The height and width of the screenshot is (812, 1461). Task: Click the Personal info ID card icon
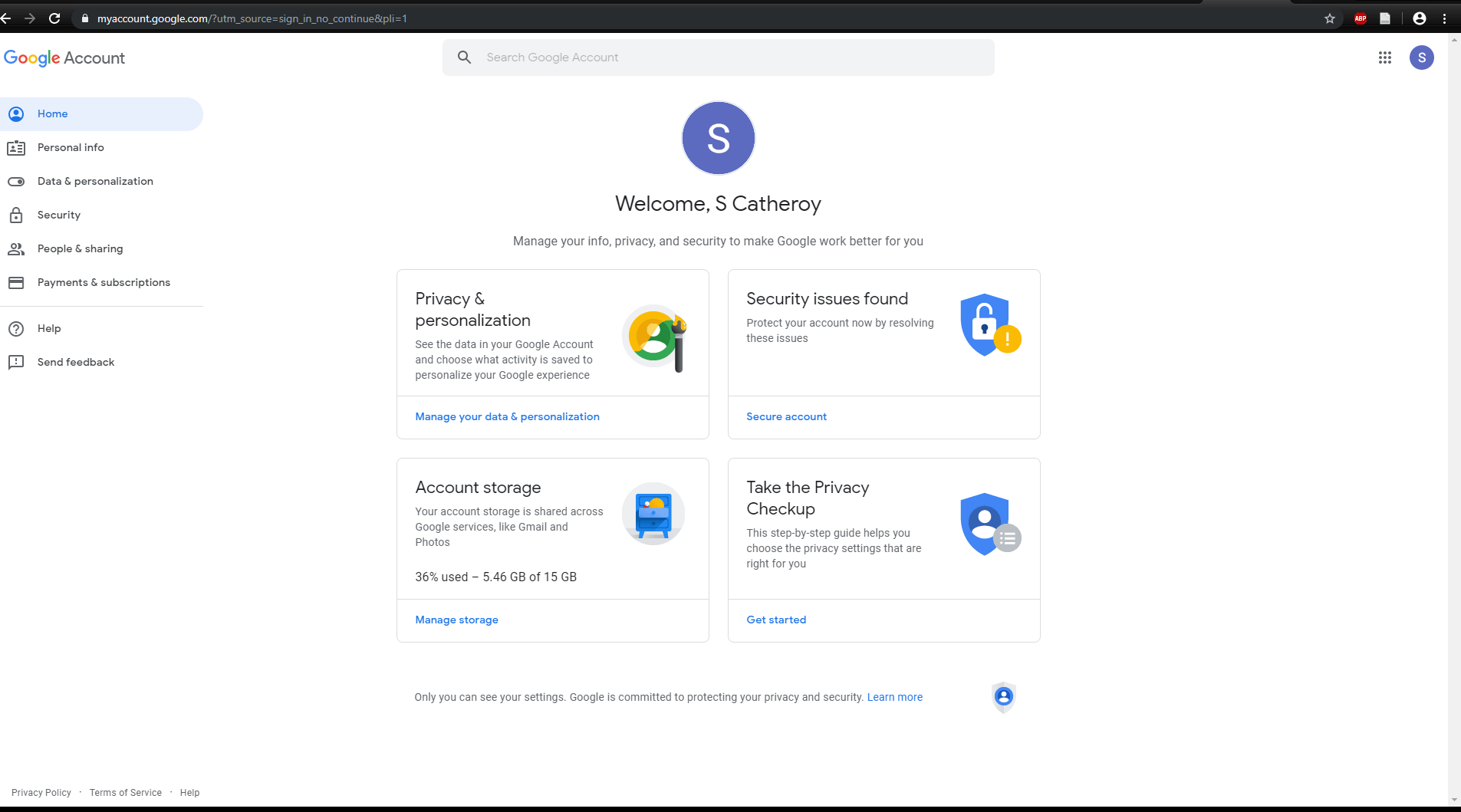(x=16, y=148)
